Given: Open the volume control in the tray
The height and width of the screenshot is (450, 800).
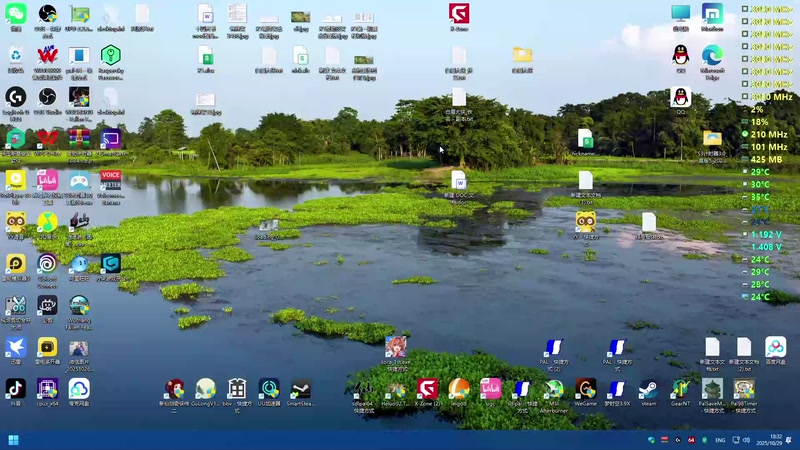Looking at the screenshot, I should pos(746,440).
